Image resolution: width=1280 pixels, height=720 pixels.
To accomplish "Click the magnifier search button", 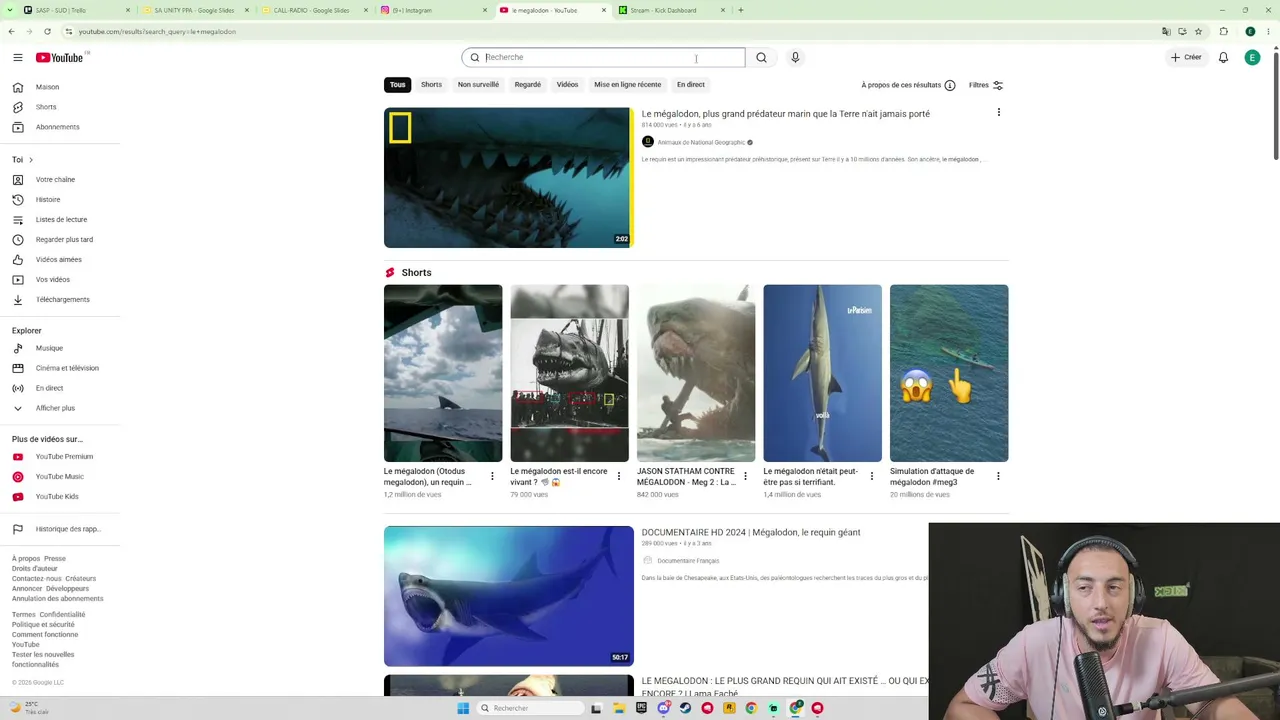I will click(761, 58).
